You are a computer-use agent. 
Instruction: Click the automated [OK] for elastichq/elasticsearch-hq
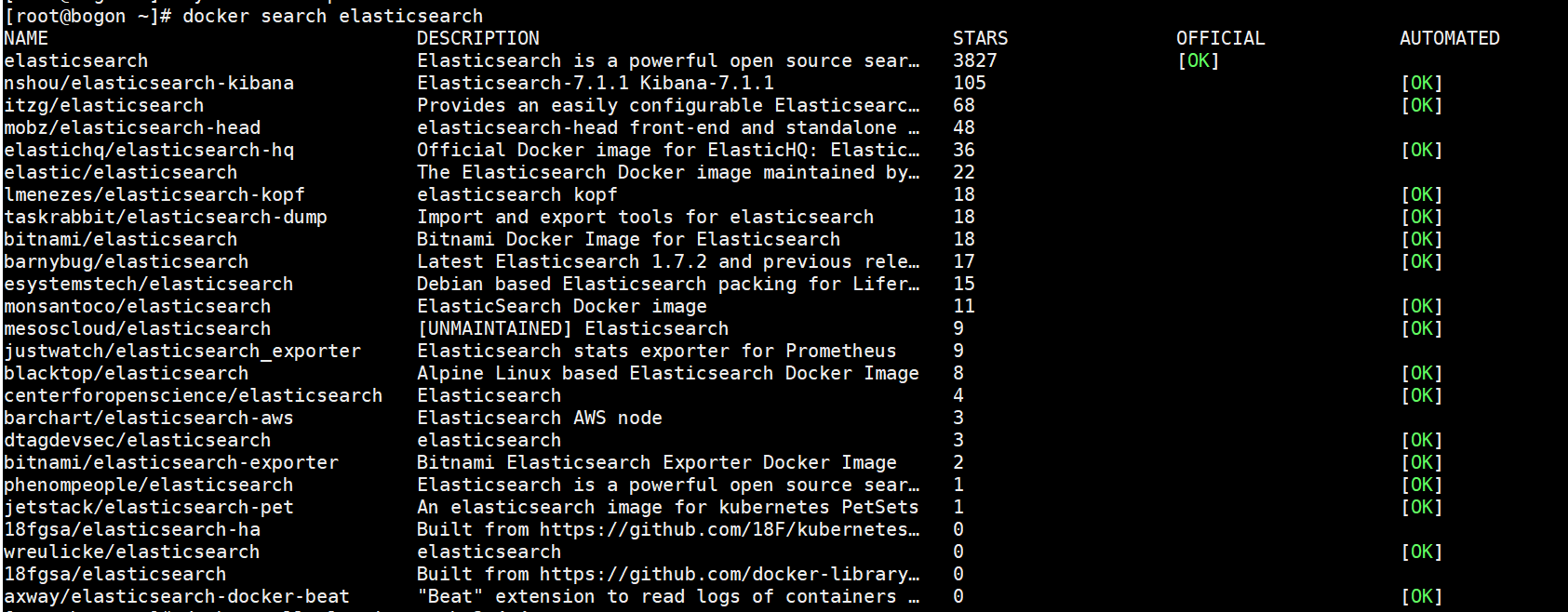point(1422,150)
